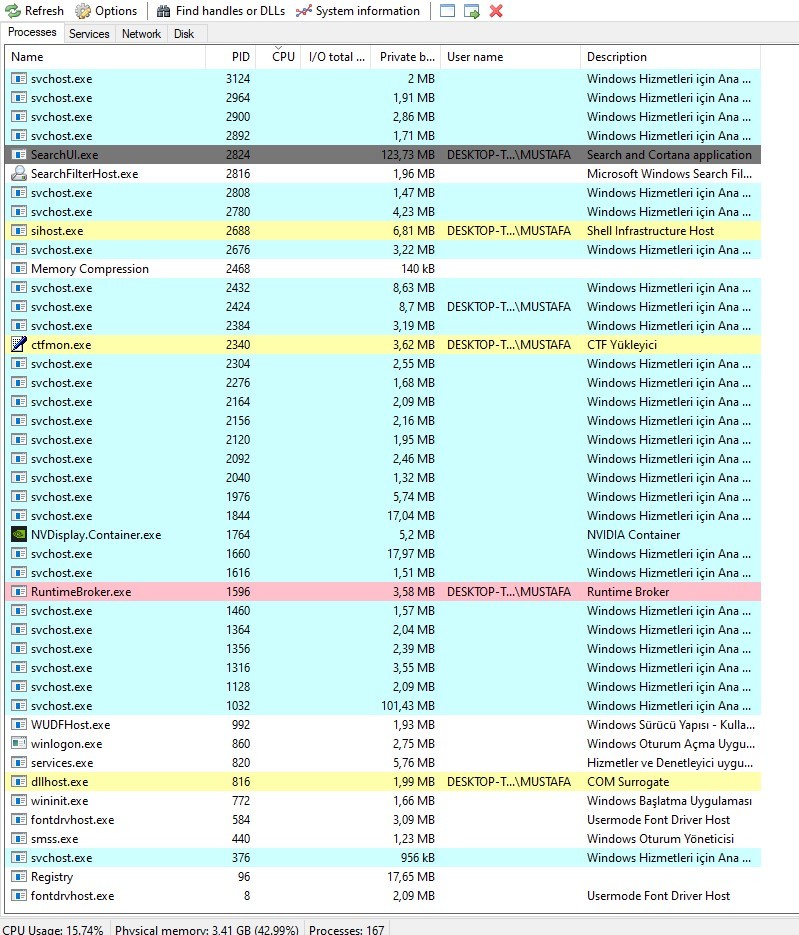
Task: Switch to the Processes tab
Action: (x=32, y=32)
